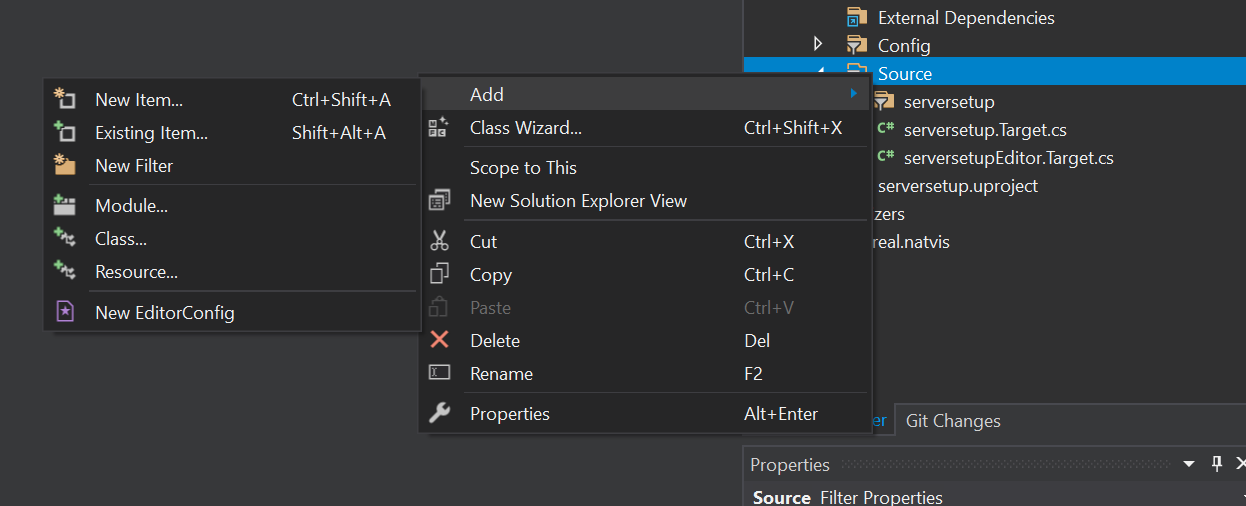The width and height of the screenshot is (1246, 506).
Task: Click the New Filter folder icon
Action: click(64, 165)
